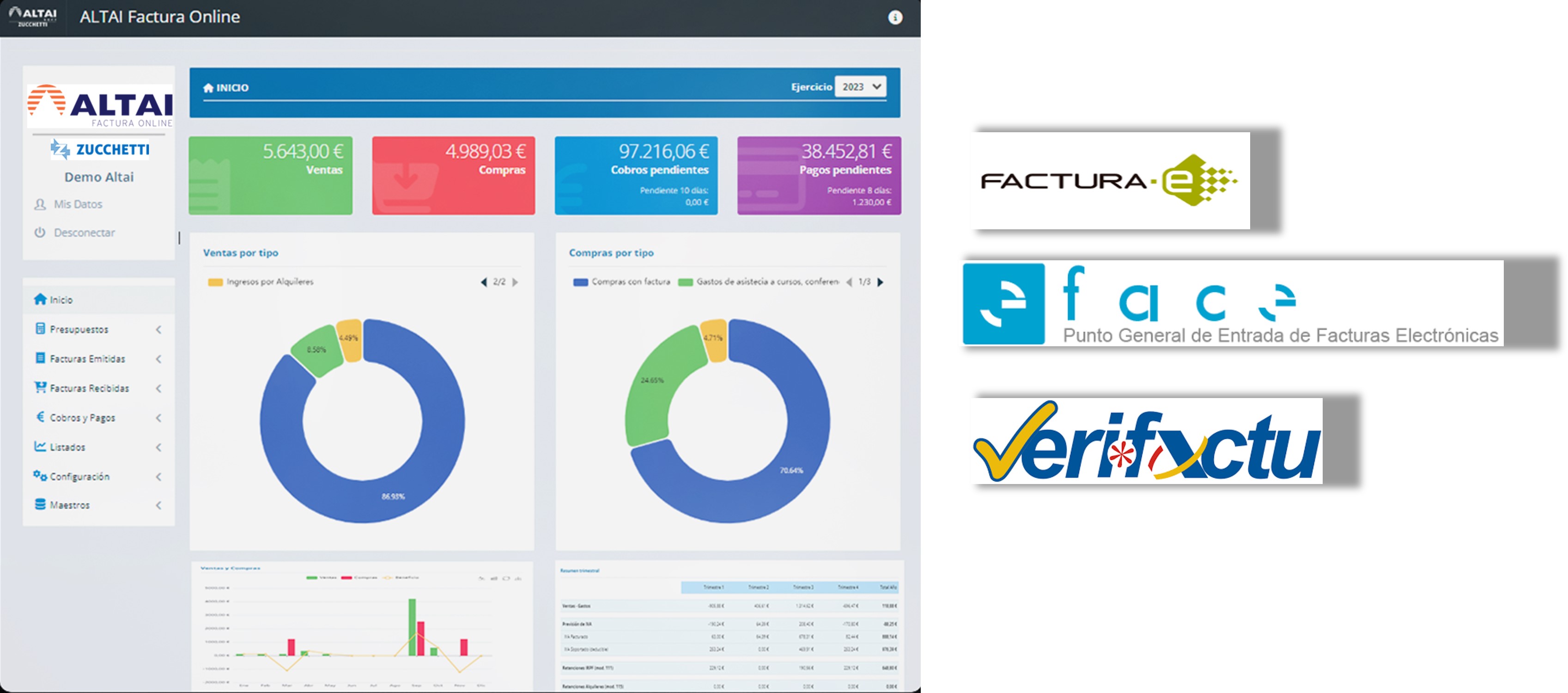1568x693 pixels.
Task: Open the red Compras 4.989,03 € card
Action: tap(454, 175)
